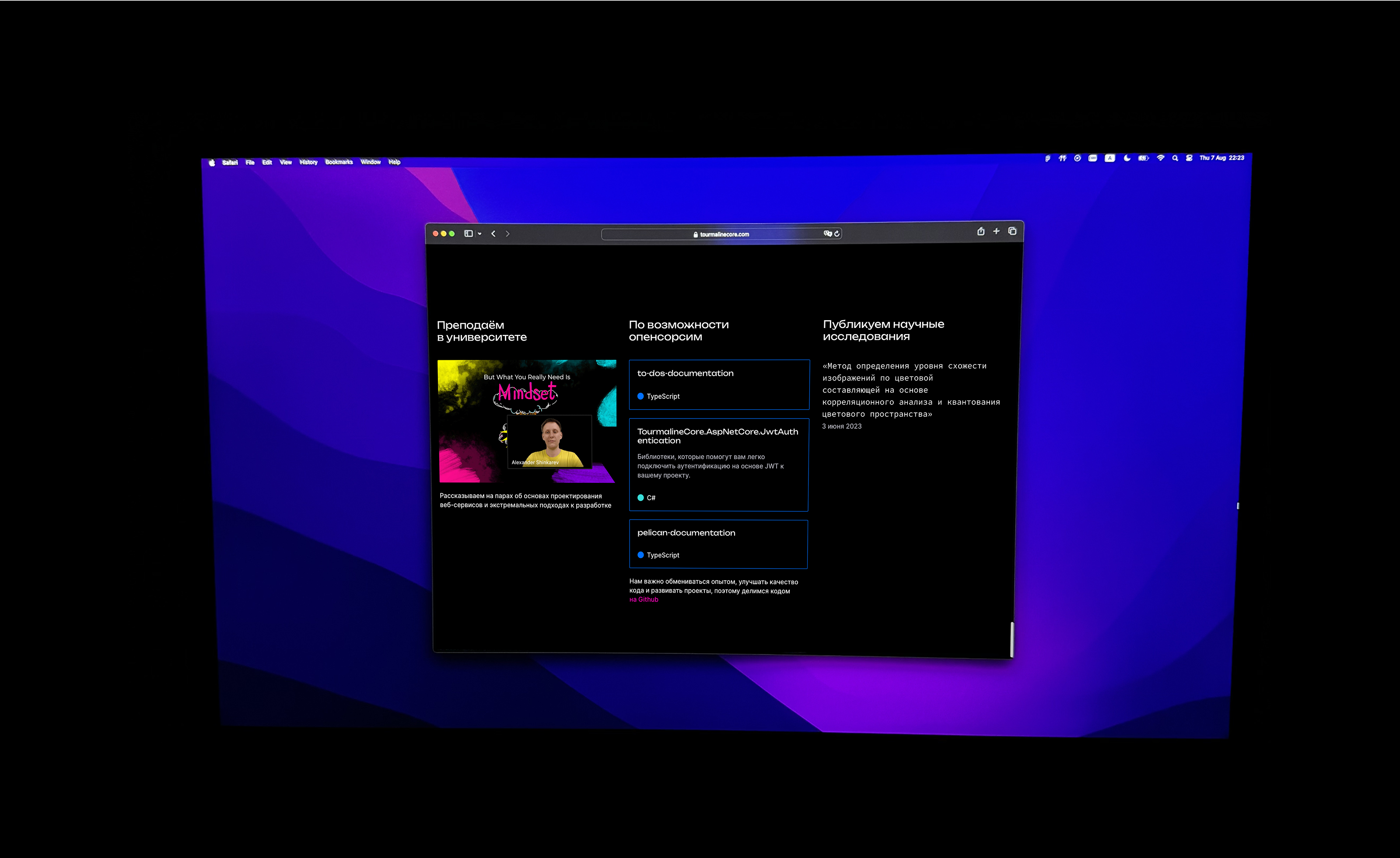This screenshot has height=858, width=1400.
Task: Open the Apple menu
Action: pyautogui.click(x=212, y=163)
